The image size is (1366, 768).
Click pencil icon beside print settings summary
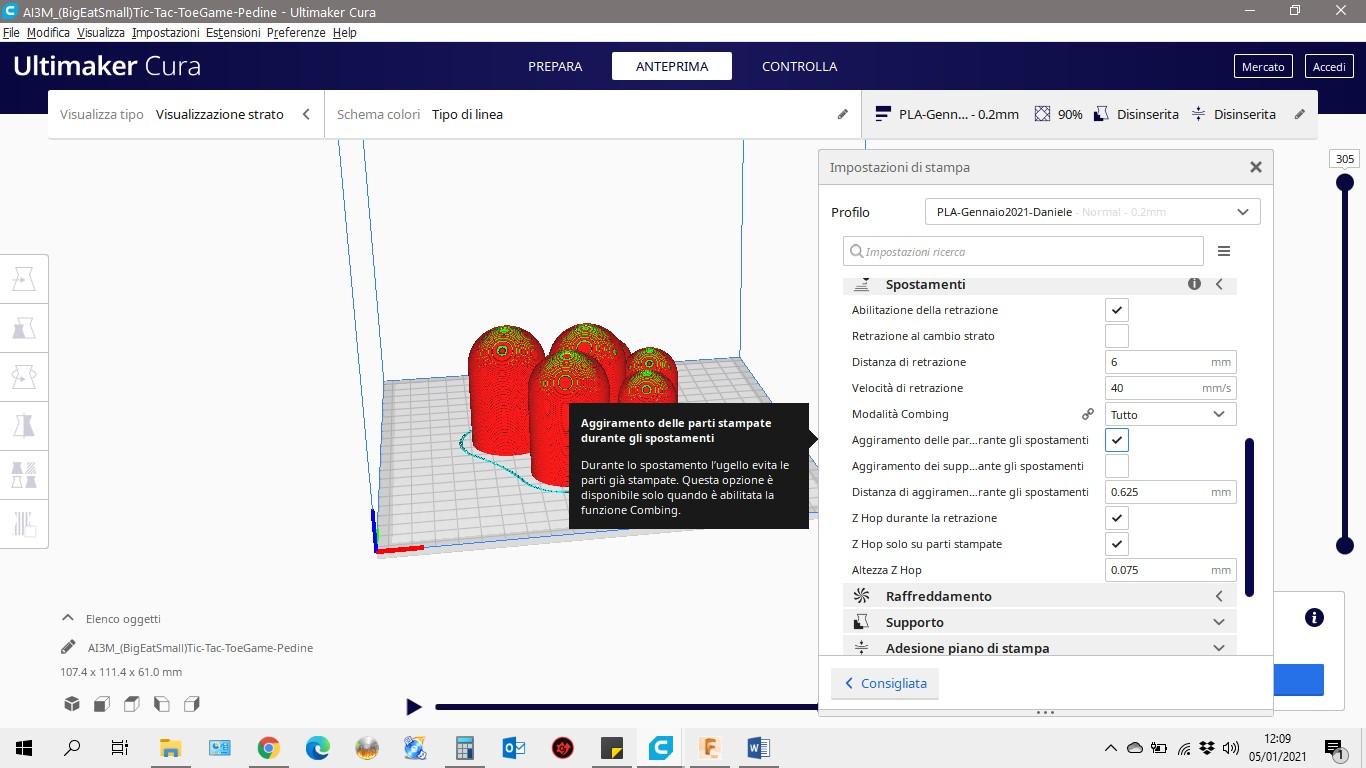1300,114
